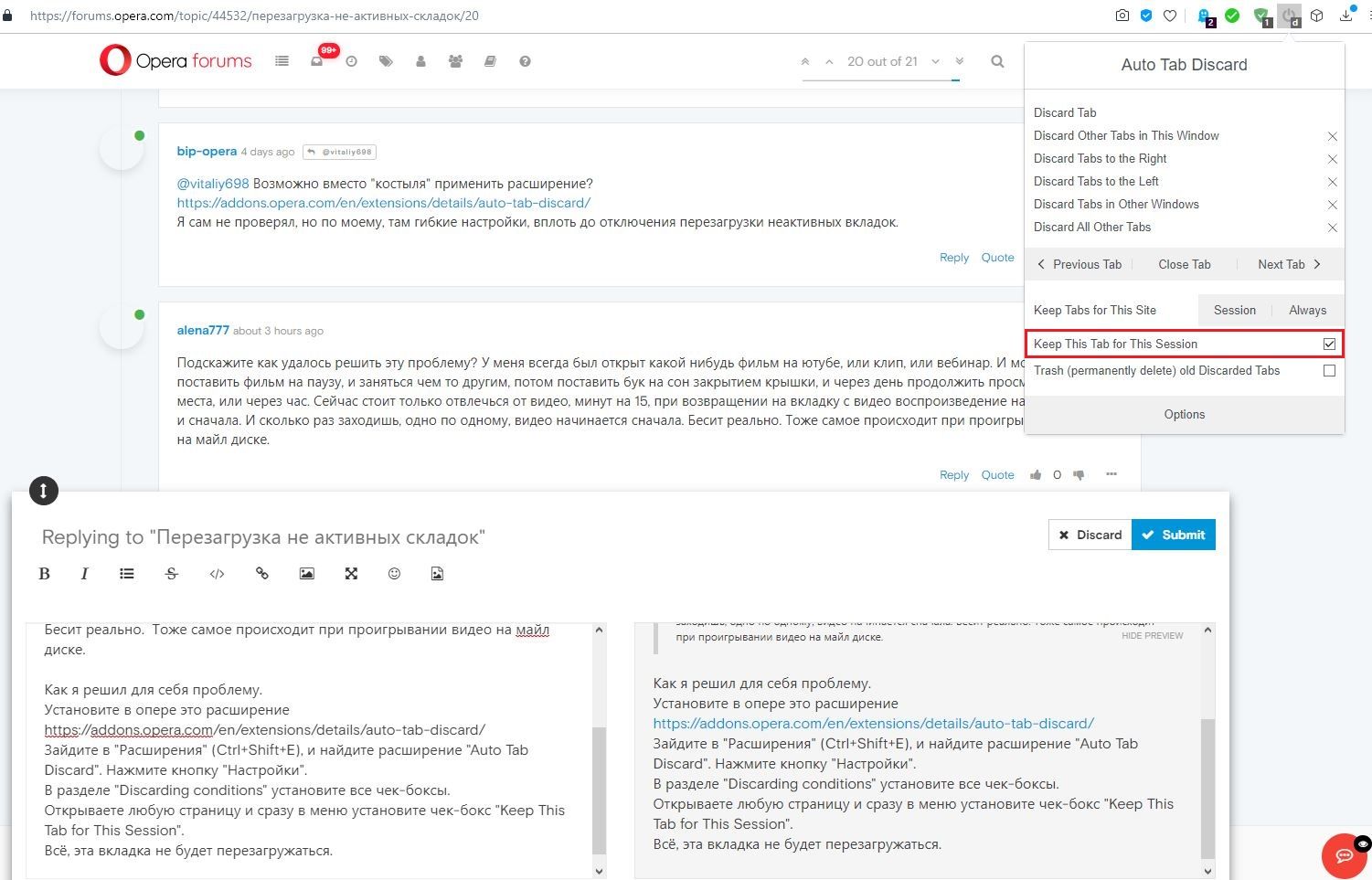Click the browser address bar URL
The image size is (1372, 880).
(x=254, y=16)
